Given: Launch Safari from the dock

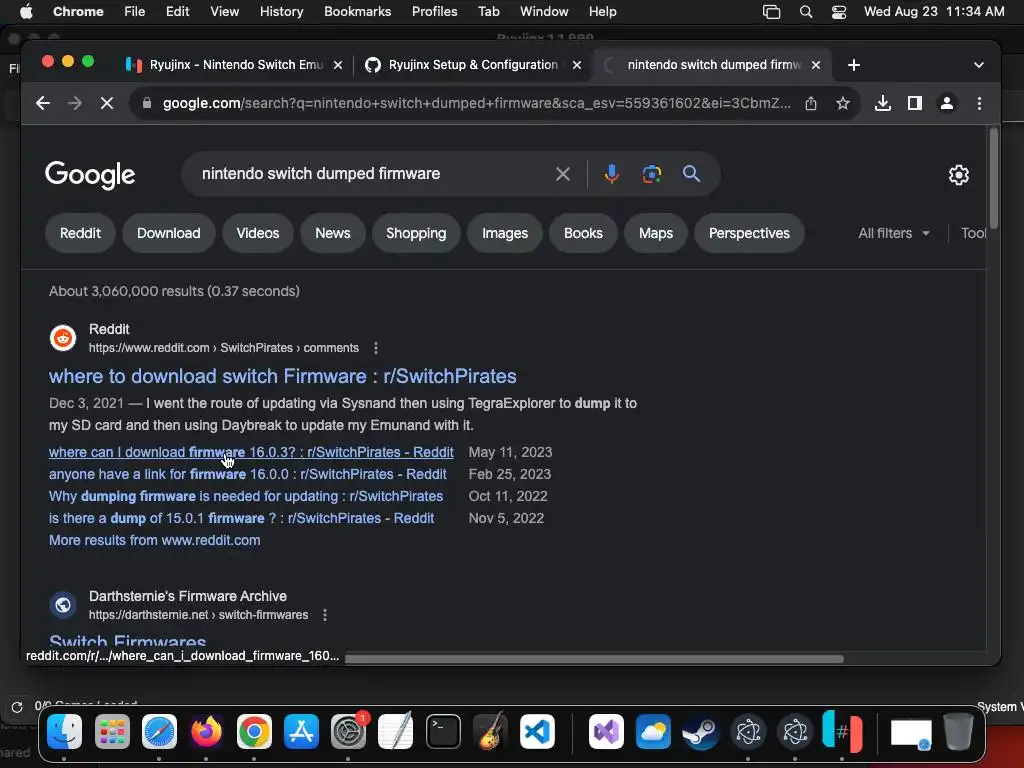Looking at the screenshot, I should tap(159, 731).
